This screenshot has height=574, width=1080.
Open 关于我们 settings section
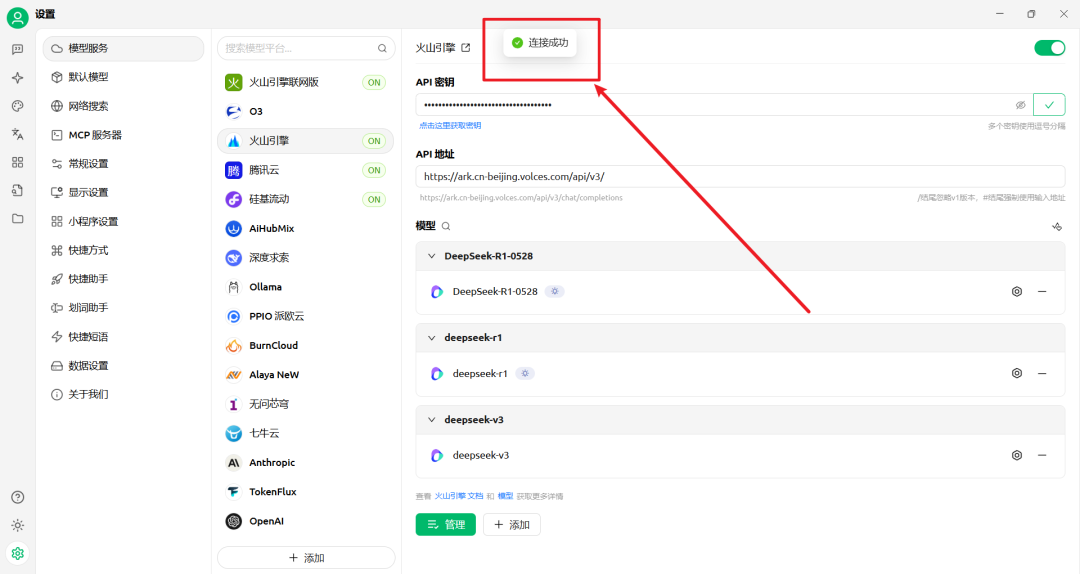click(123, 394)
